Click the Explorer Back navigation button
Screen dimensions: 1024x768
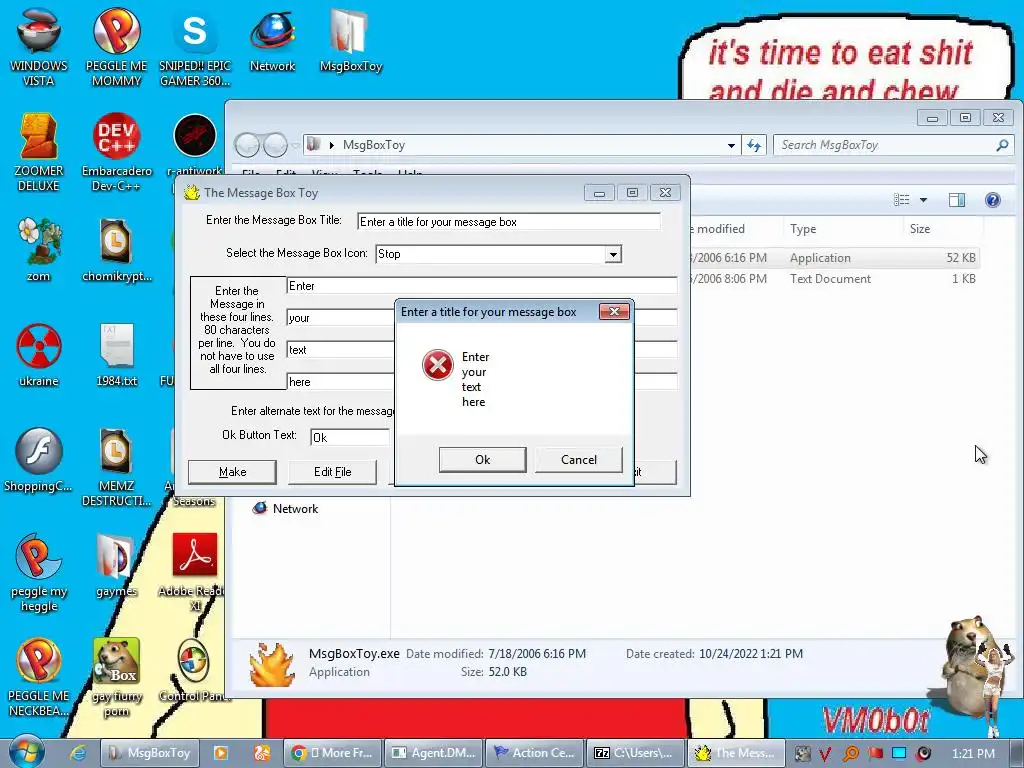pyautogui.click(x=247, y=145)
